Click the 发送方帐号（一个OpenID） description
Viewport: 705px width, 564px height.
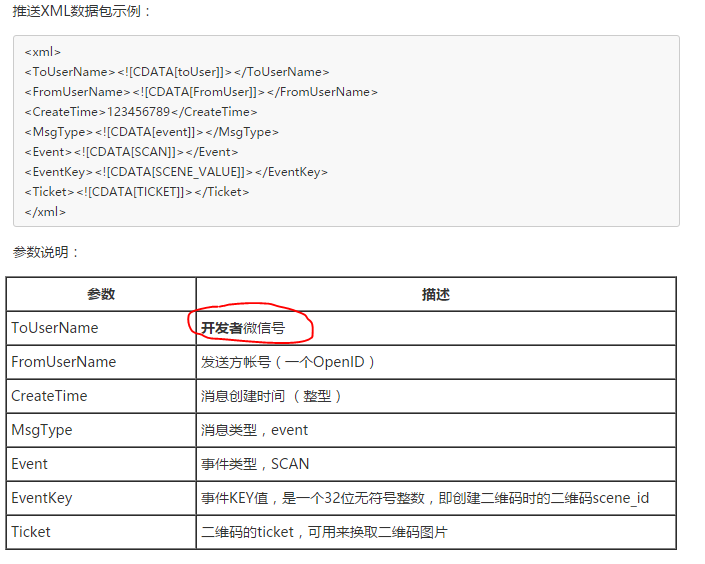point(436,362)
